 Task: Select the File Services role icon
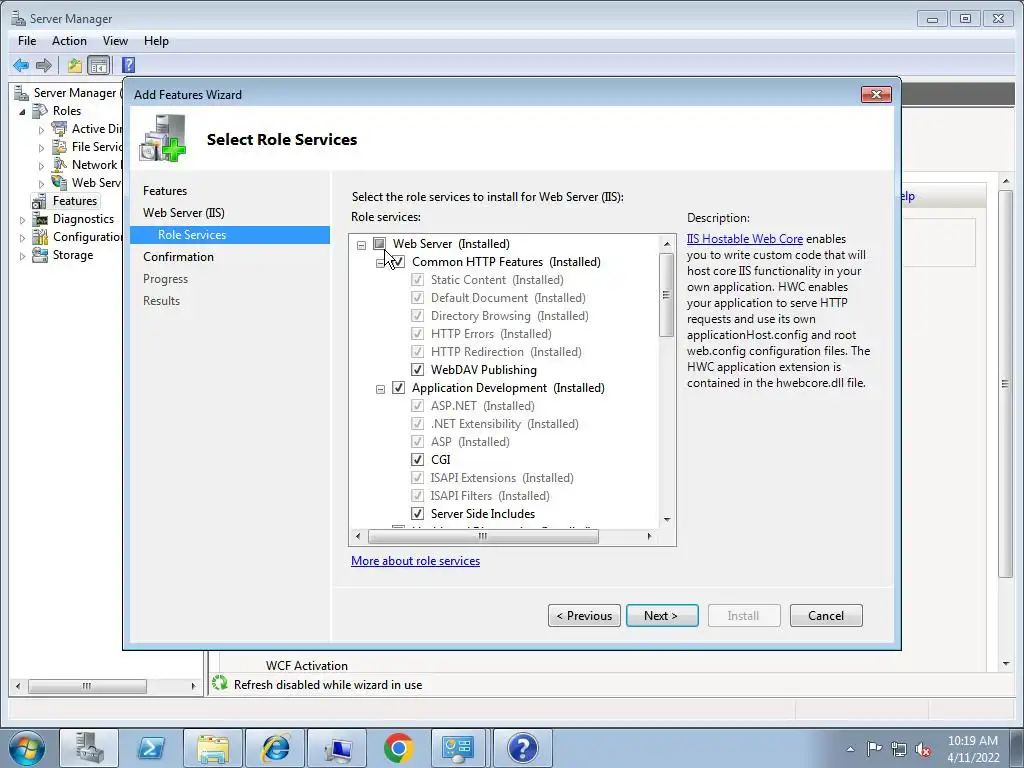click(x=59, y=147)
